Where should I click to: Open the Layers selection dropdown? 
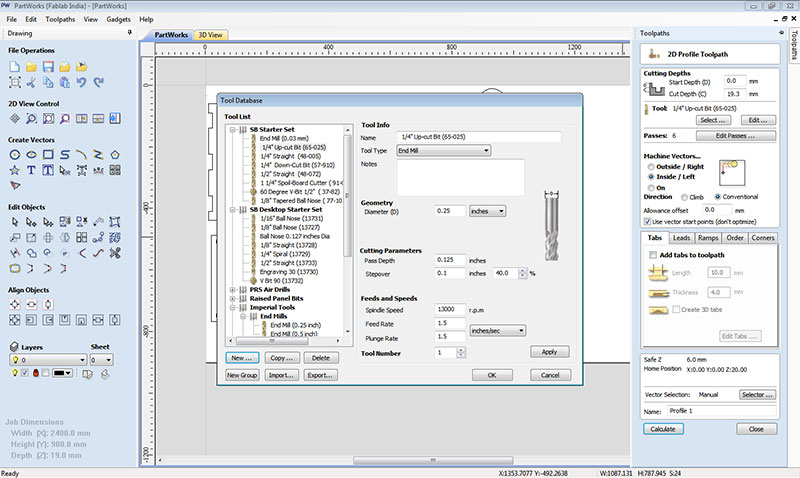click(48, 360)
